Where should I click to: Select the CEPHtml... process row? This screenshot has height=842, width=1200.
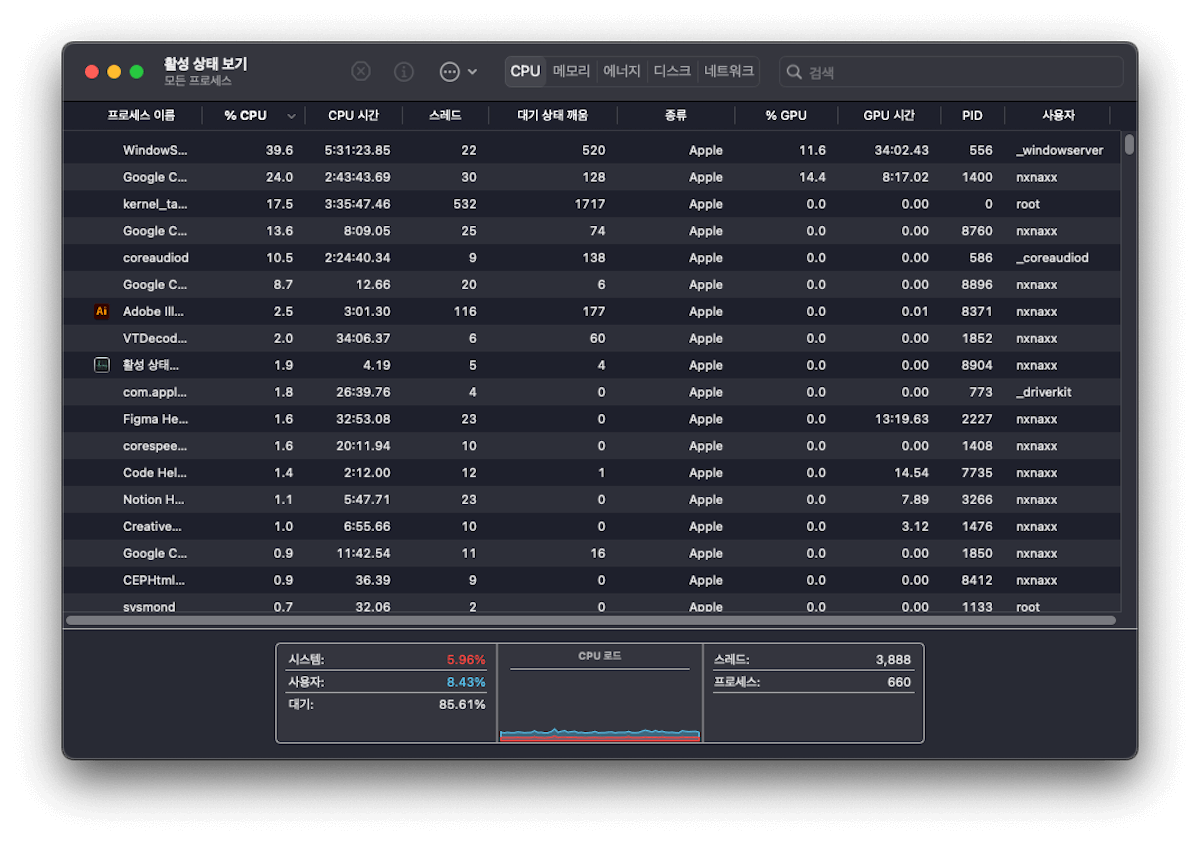coord(592,580)
